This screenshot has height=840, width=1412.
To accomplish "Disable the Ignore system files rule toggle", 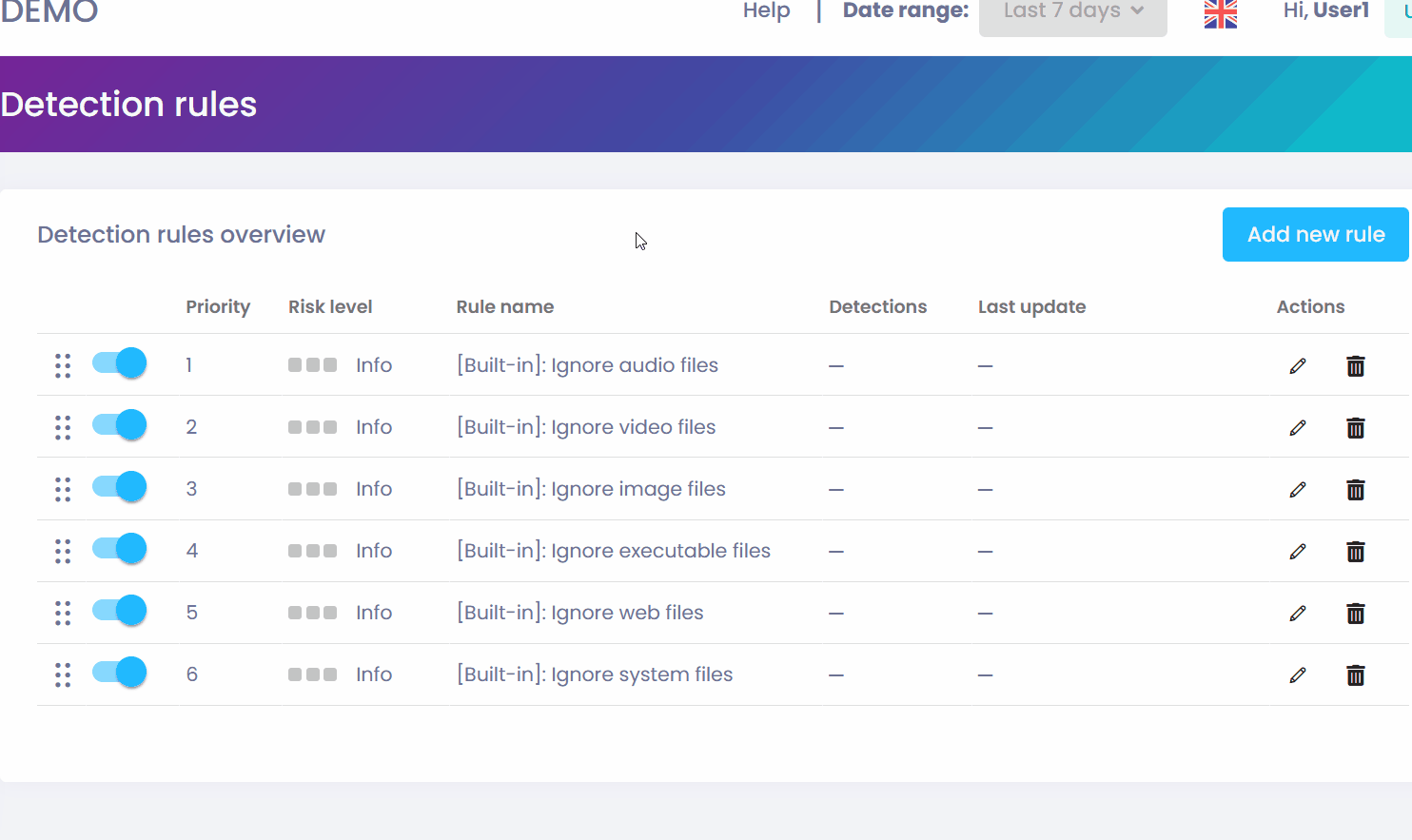I will (x=119, y=672).
